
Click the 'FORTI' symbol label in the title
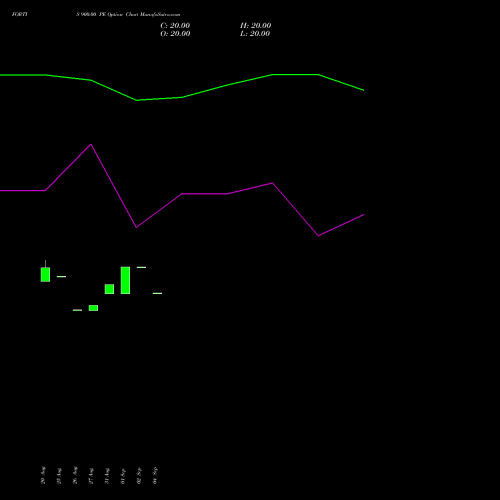click(20, 14)
